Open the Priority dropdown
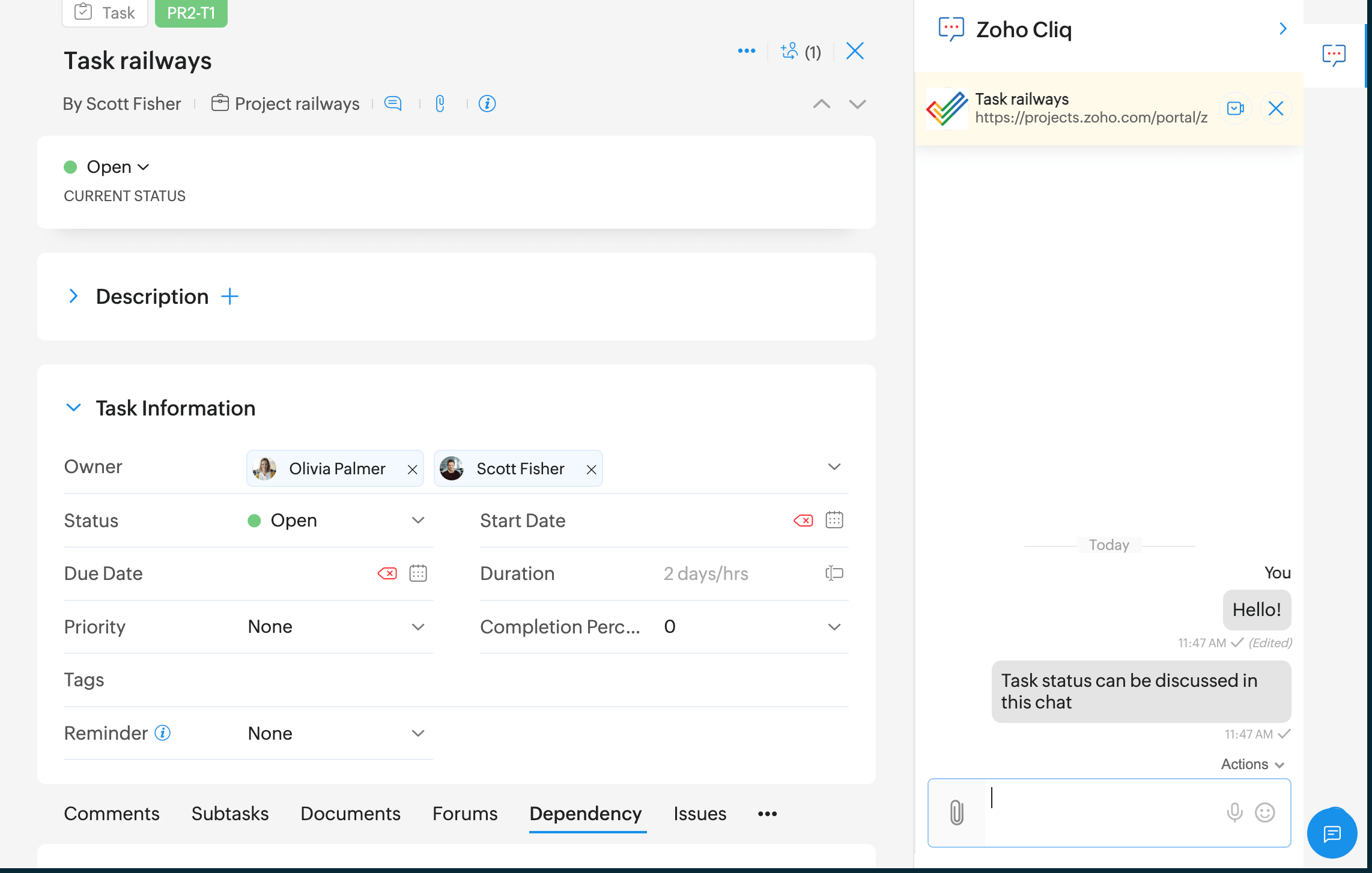 pos(419,626)
